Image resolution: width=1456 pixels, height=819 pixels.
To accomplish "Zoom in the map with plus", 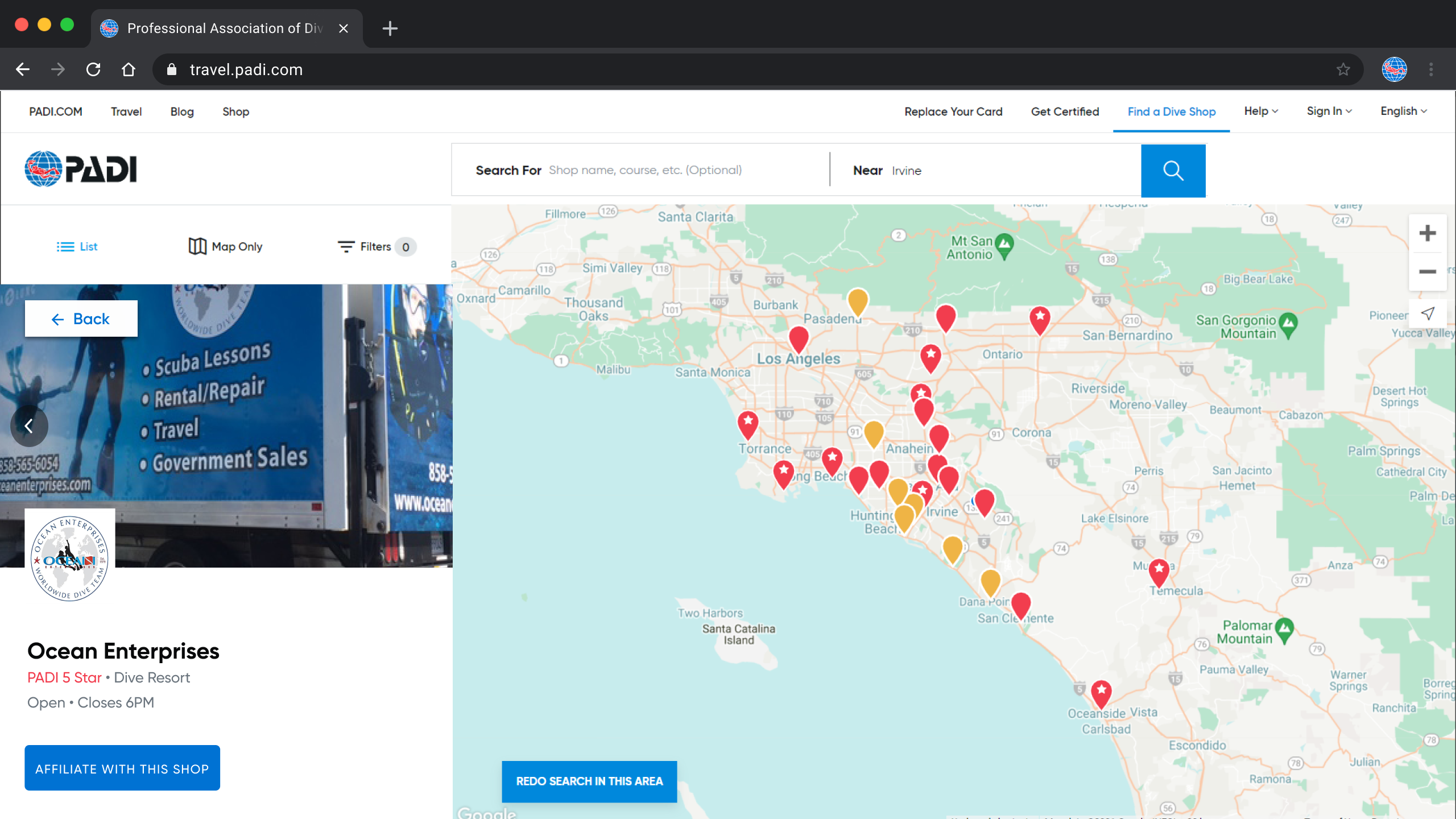I will [x=1427, y=233].
